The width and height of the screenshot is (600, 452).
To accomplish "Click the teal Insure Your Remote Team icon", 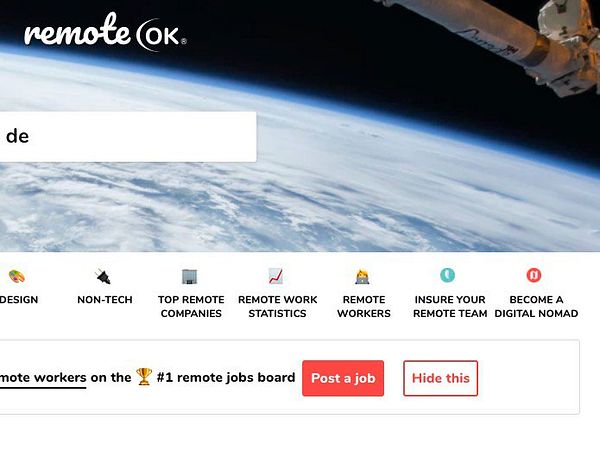I will pyautogui.click(x=448, y=275).
